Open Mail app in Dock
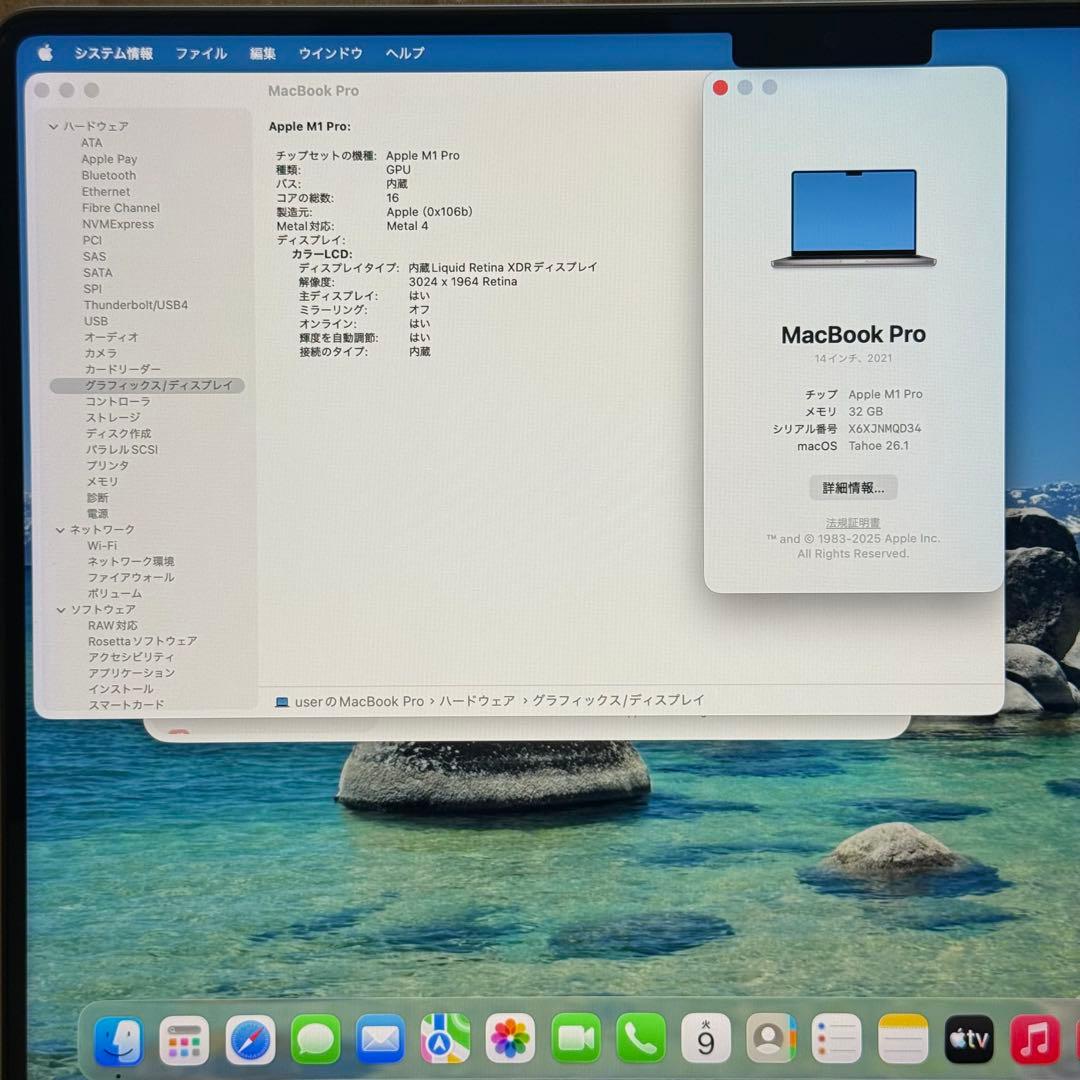1080x1080 pixels. pos(380,1039)
